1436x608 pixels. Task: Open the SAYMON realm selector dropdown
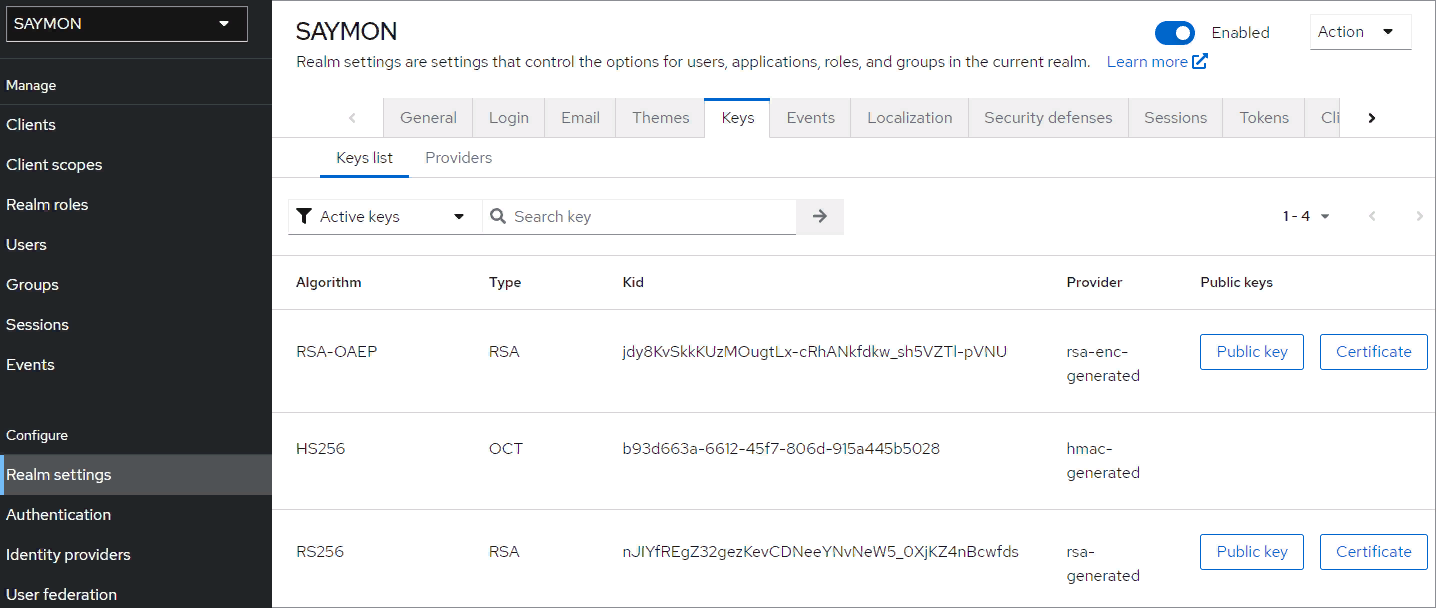coord(127,24)
